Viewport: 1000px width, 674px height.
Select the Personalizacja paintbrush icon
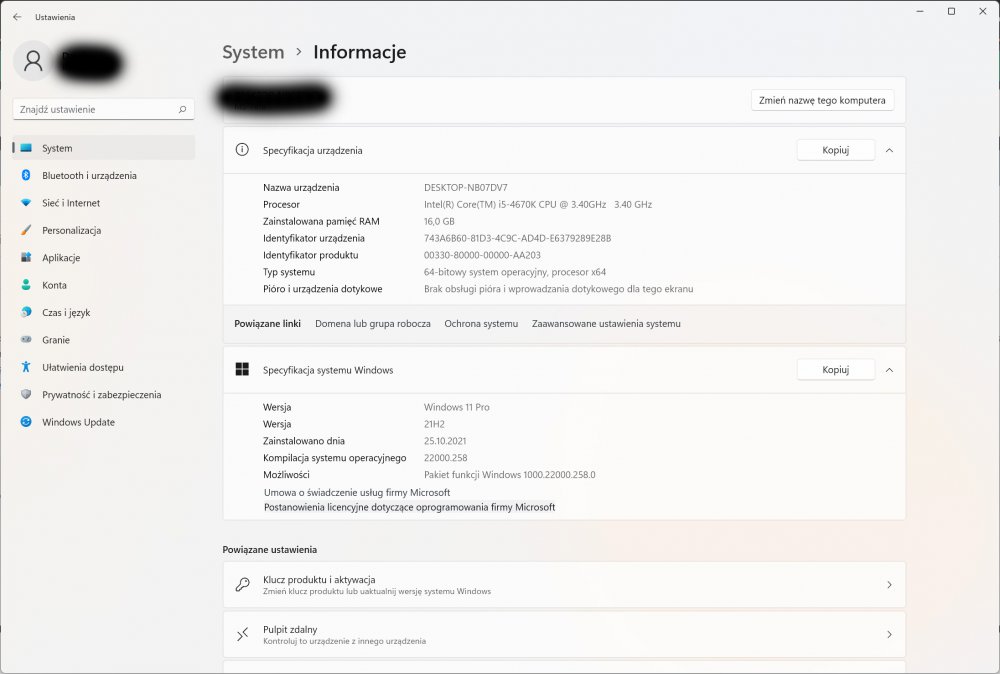click(26, 231)
